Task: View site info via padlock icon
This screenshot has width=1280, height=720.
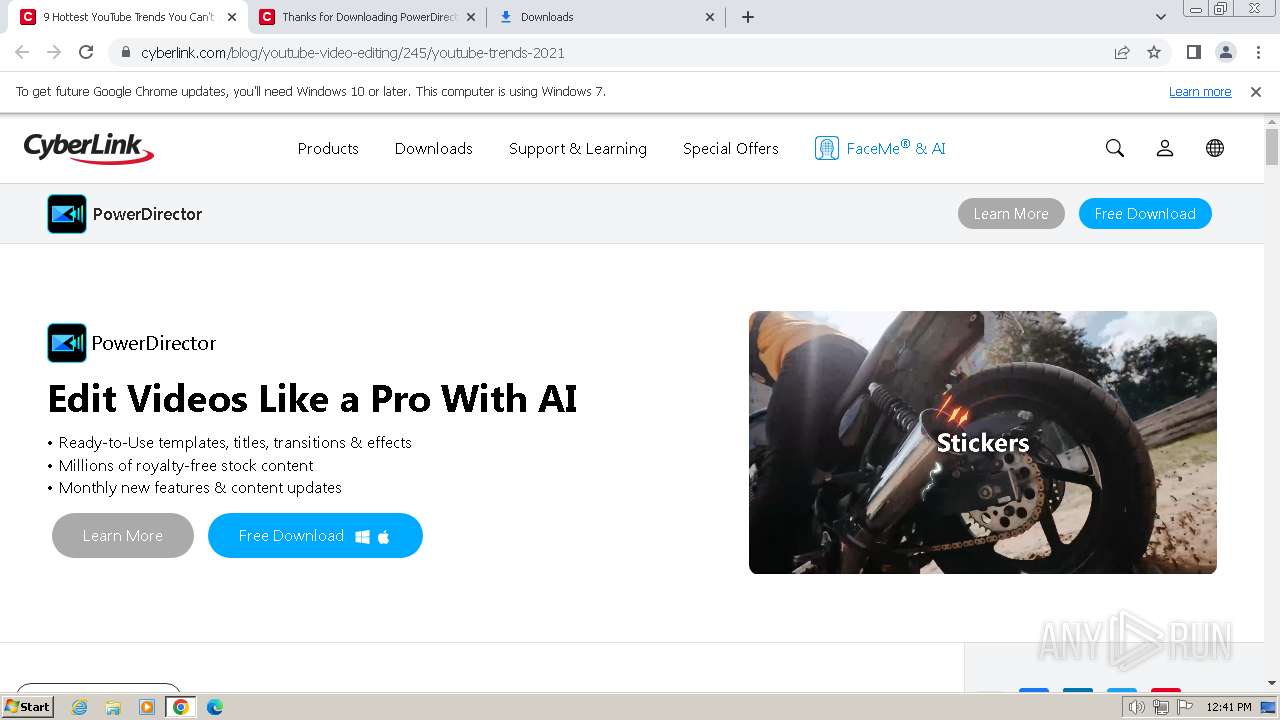Action: [x=126, y=52]
